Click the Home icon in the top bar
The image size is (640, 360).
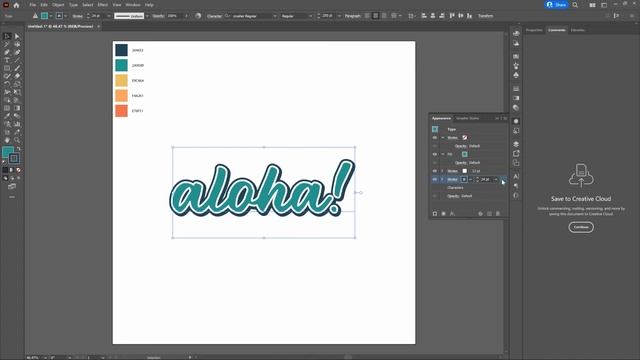click(16, 5)
